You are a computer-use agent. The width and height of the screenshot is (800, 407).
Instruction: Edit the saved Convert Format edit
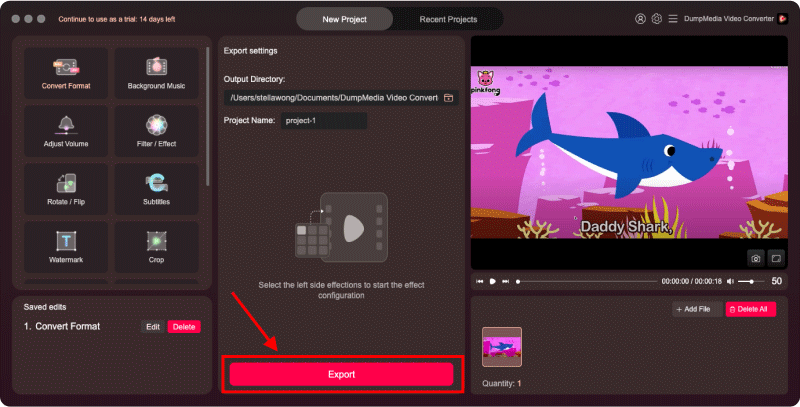point(153,327)
